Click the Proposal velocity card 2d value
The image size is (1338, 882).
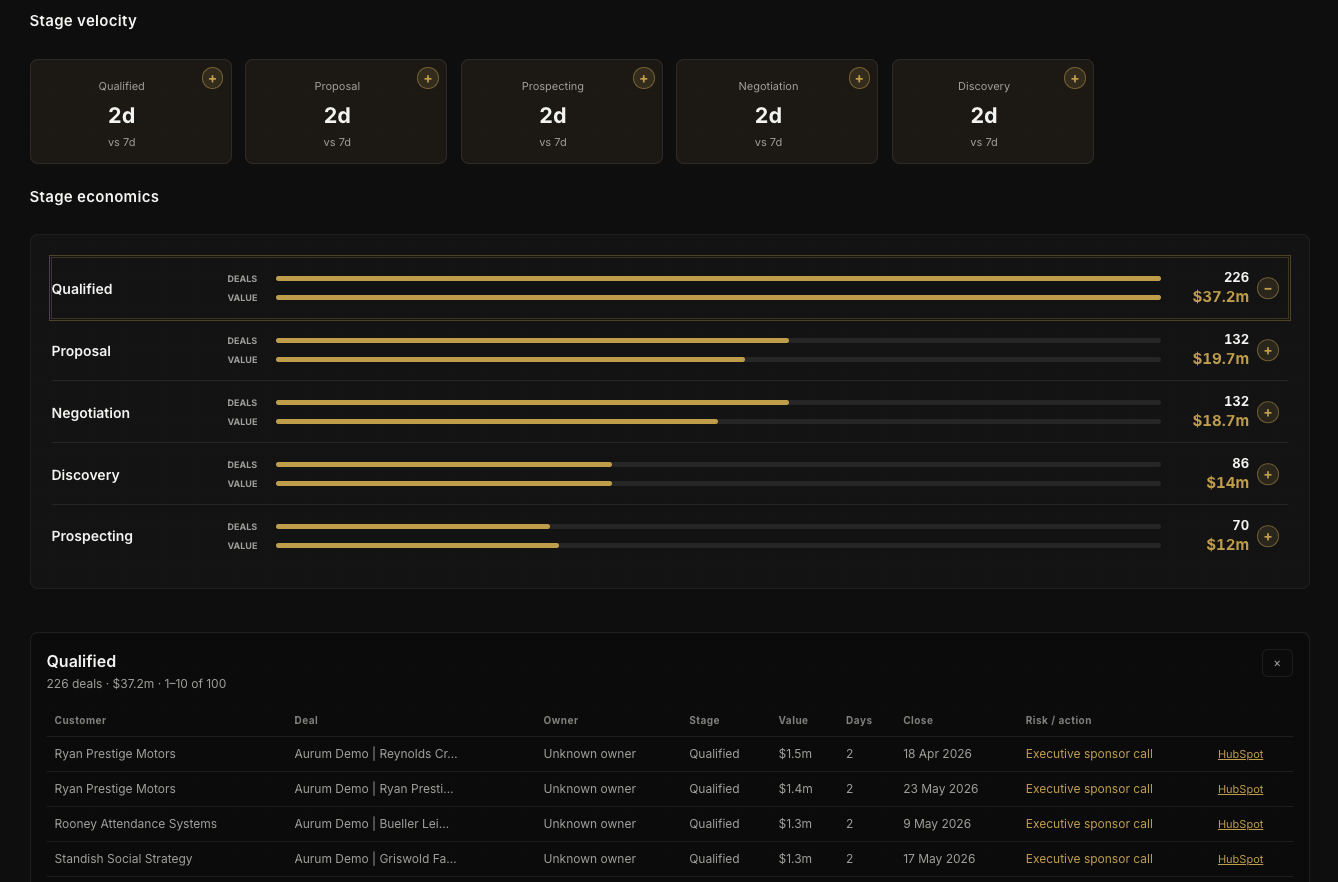click(337, 115)
